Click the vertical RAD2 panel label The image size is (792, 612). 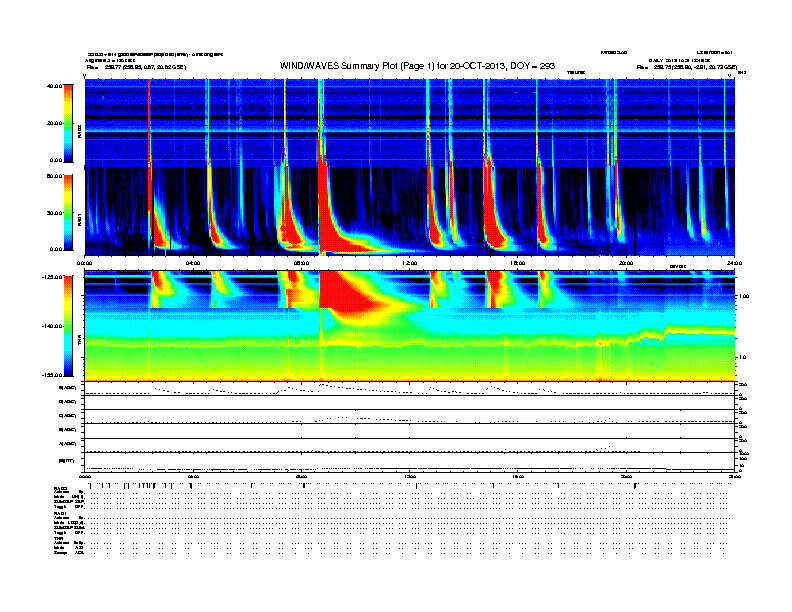(x=79, y=132)
